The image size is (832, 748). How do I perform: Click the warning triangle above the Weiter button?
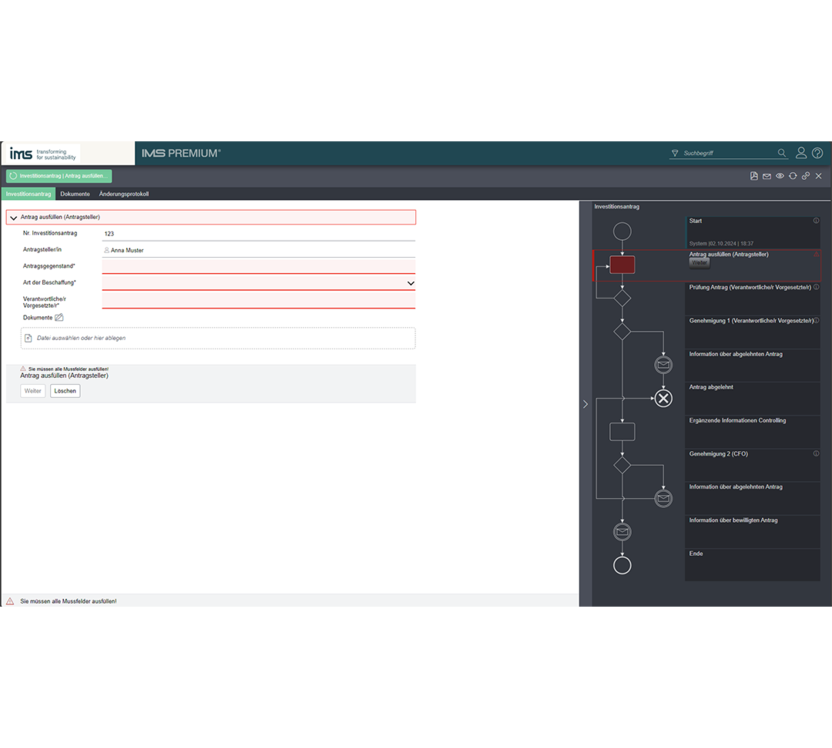pyautogui.click(x=23, y=368)
